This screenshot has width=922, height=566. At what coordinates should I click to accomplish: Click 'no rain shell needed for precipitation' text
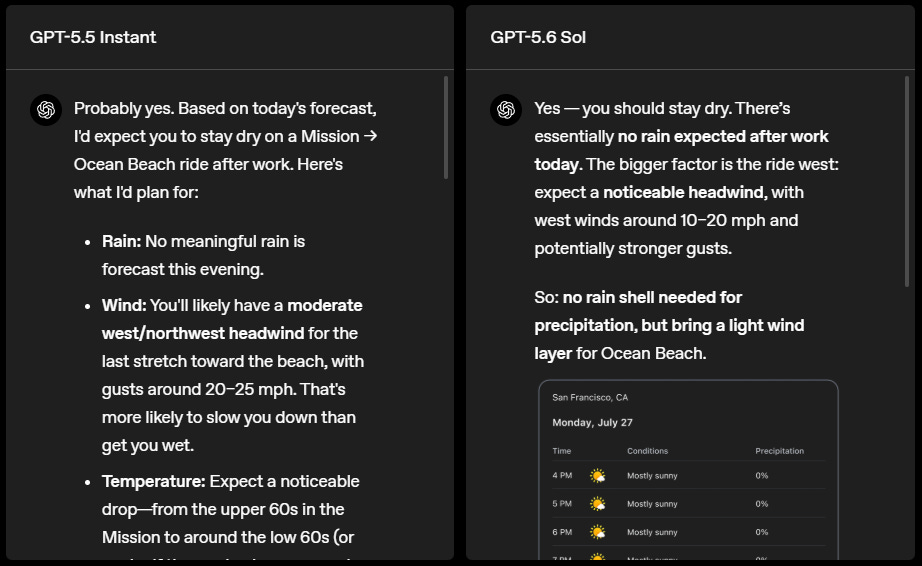638,311
